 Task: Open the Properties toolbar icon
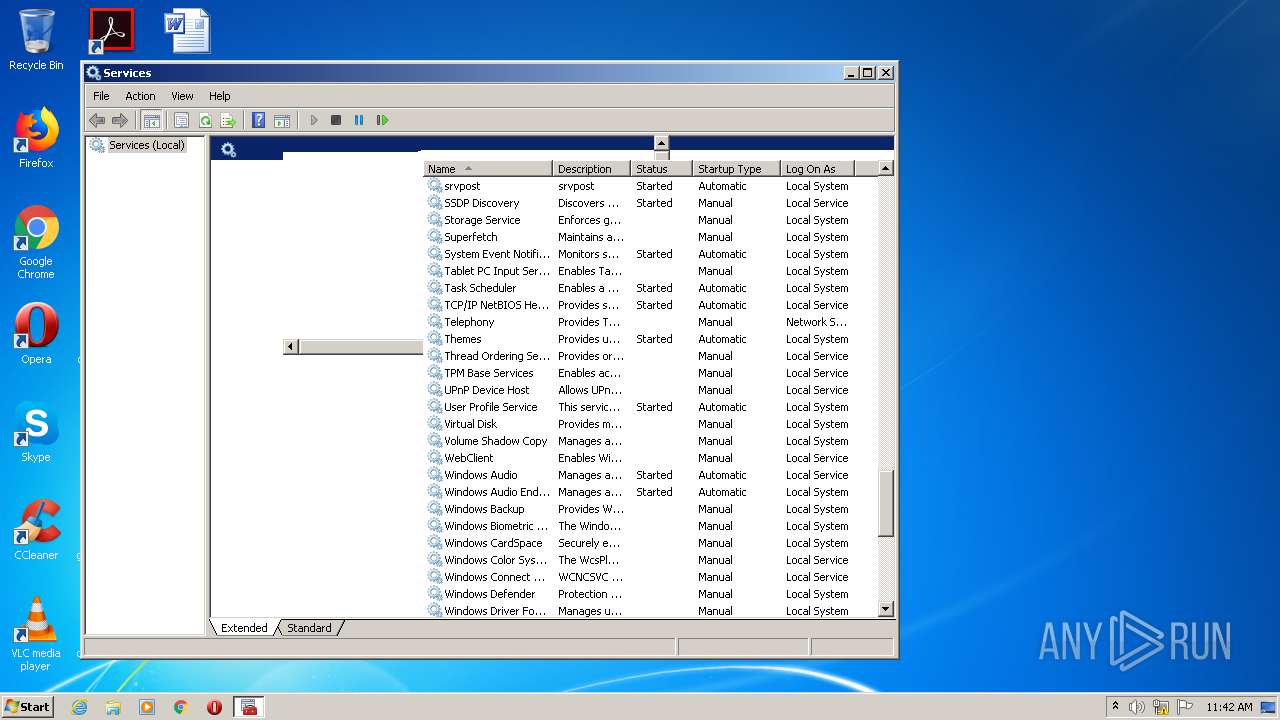181,120
